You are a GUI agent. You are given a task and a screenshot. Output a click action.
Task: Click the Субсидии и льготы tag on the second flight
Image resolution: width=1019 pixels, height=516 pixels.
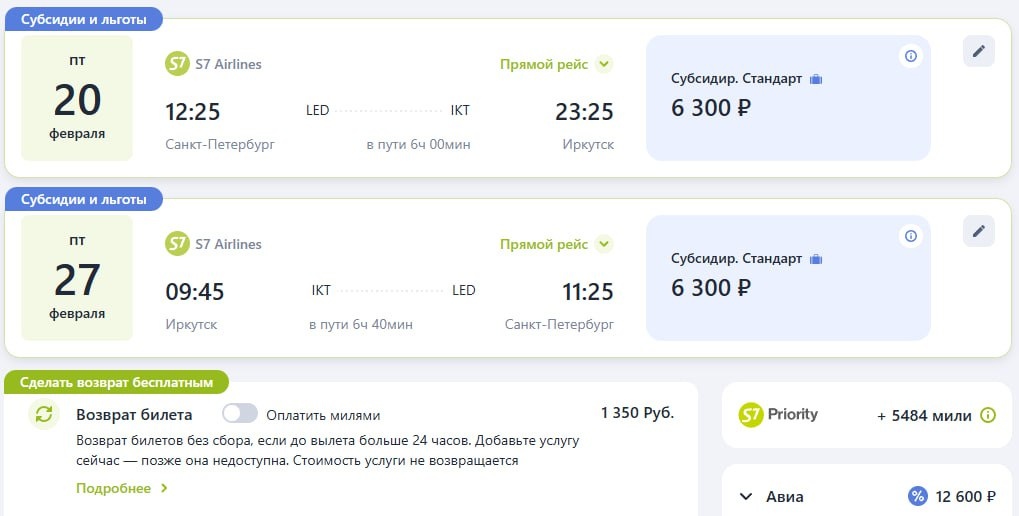(84, 200)
